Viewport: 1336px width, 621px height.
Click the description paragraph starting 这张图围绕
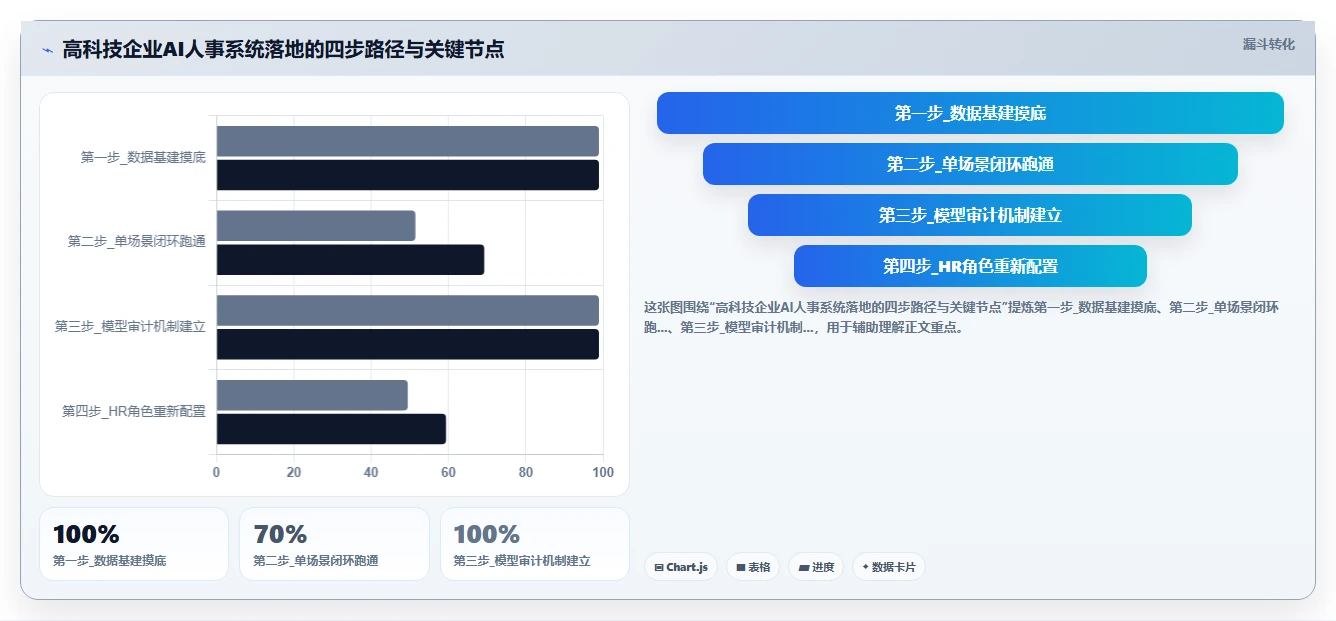point(961,317)
